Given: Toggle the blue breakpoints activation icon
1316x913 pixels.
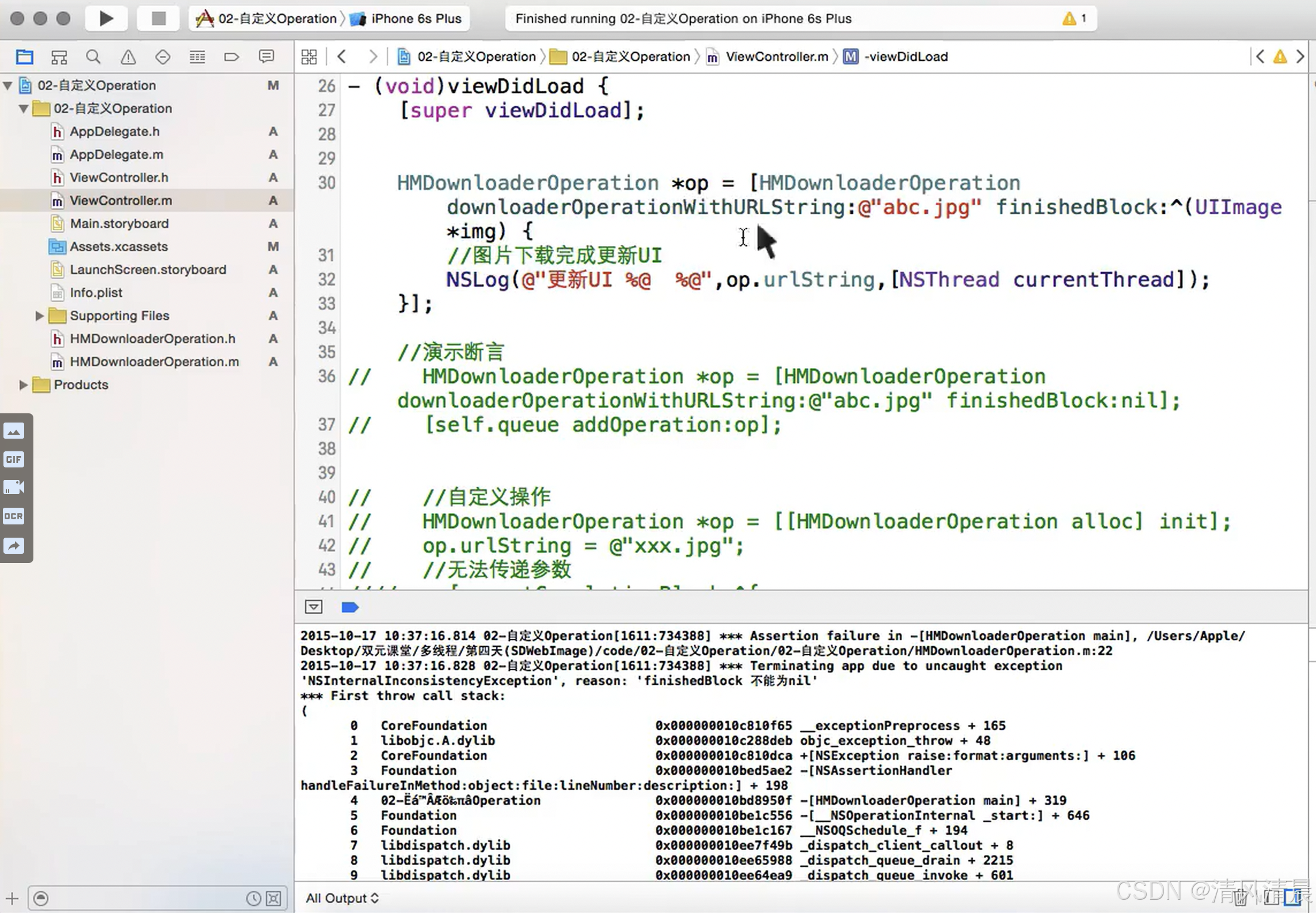Looking at the screenshot, I should point(349,607).
